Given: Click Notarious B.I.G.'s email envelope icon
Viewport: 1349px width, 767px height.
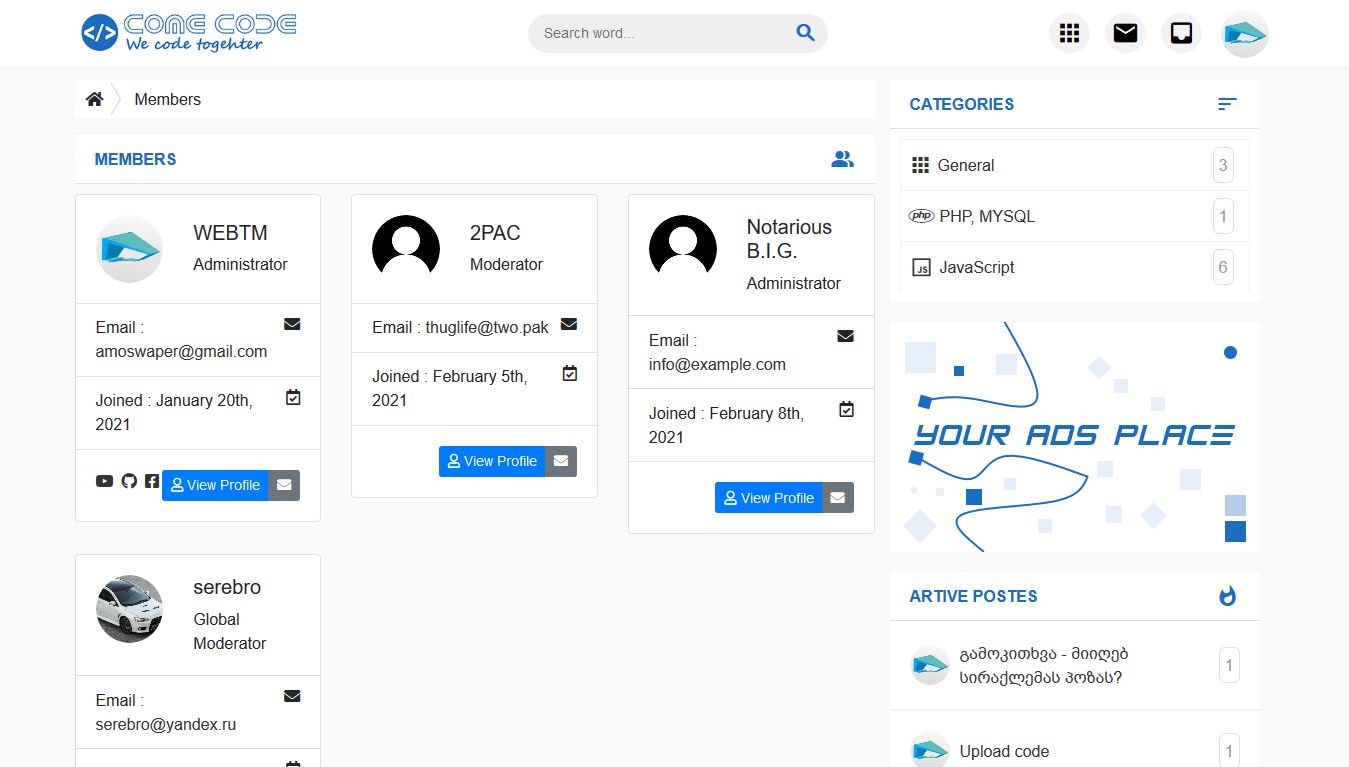Looking at the screenshot, I should [845, 336].
